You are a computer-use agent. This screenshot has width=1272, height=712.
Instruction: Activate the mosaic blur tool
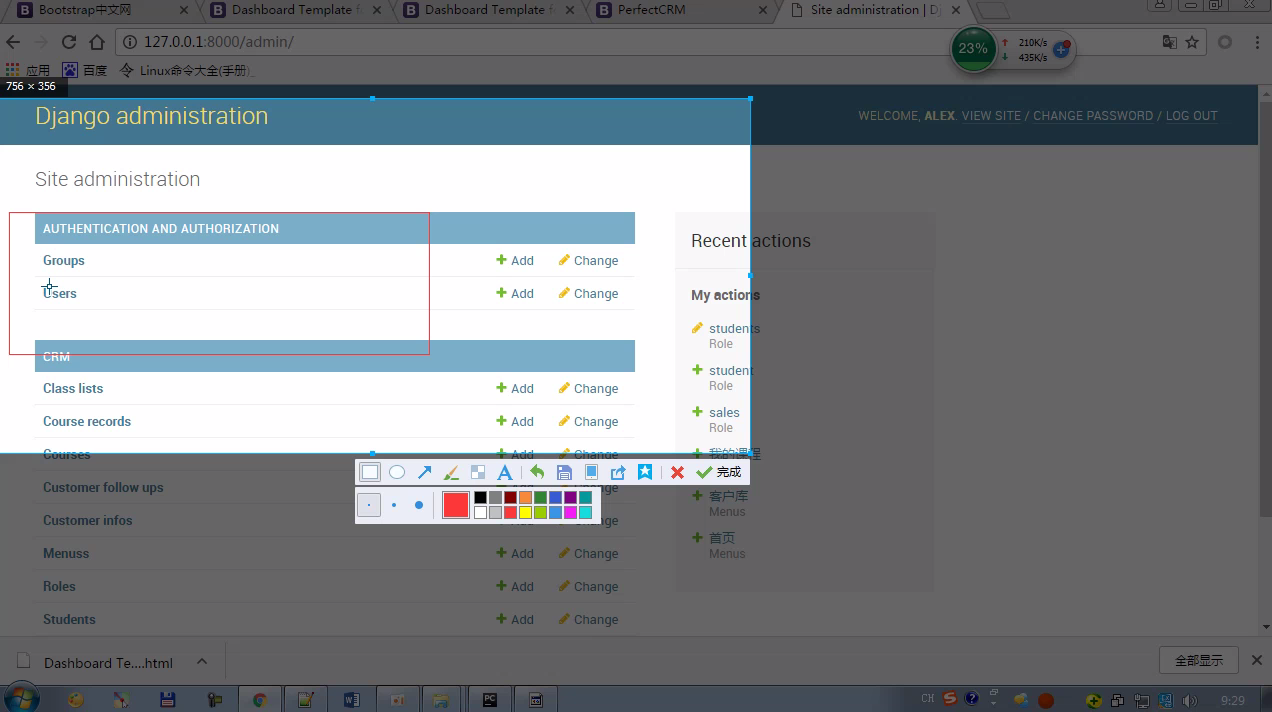coord(478,472)
